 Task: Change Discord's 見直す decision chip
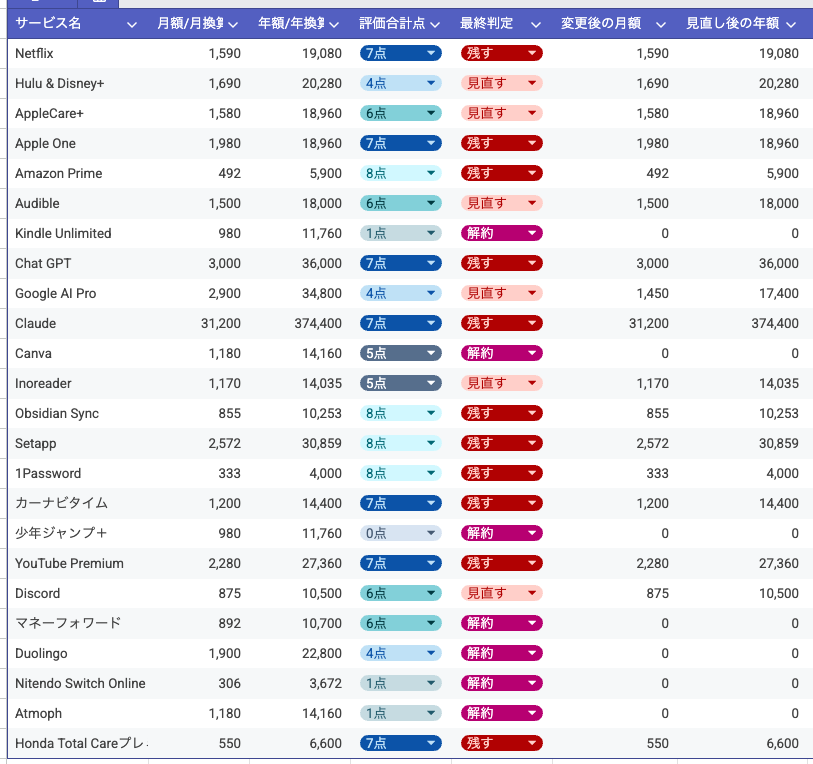pyautogui.click(x=501, y=593)
